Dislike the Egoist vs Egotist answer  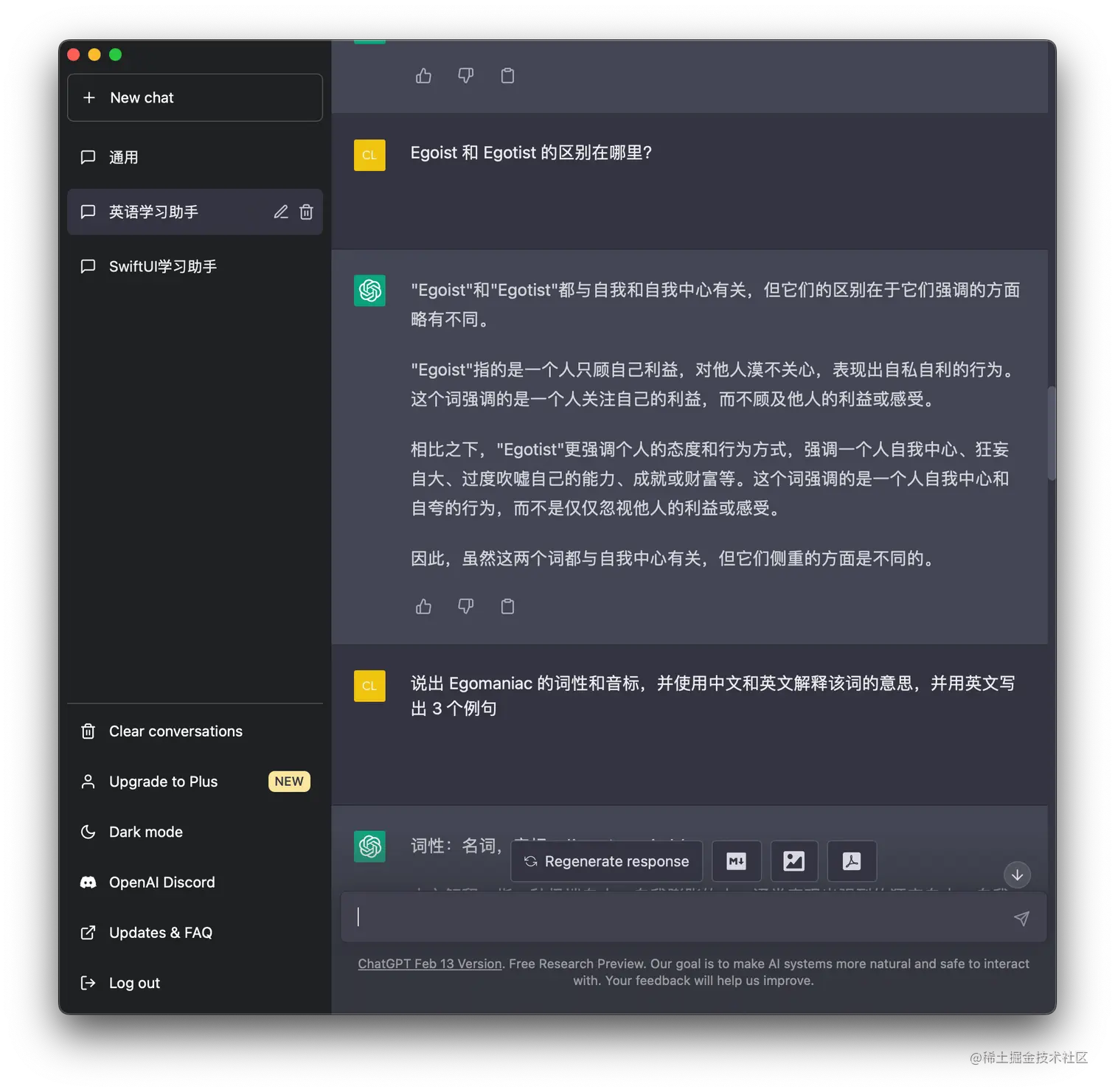(465, 606)
